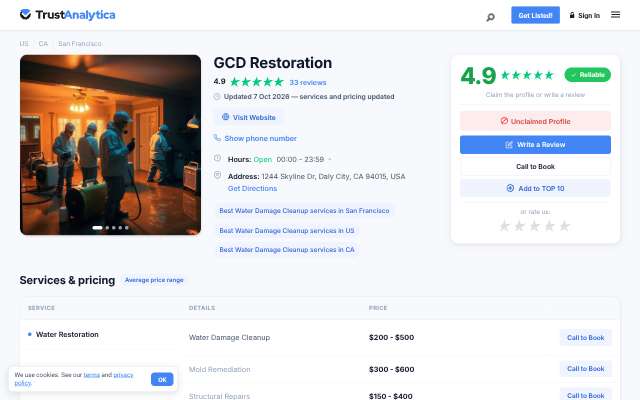The height and width of the screenshot is (400, 640).
Task: Click the Visit Website button
Action: [x=249, y=118]
